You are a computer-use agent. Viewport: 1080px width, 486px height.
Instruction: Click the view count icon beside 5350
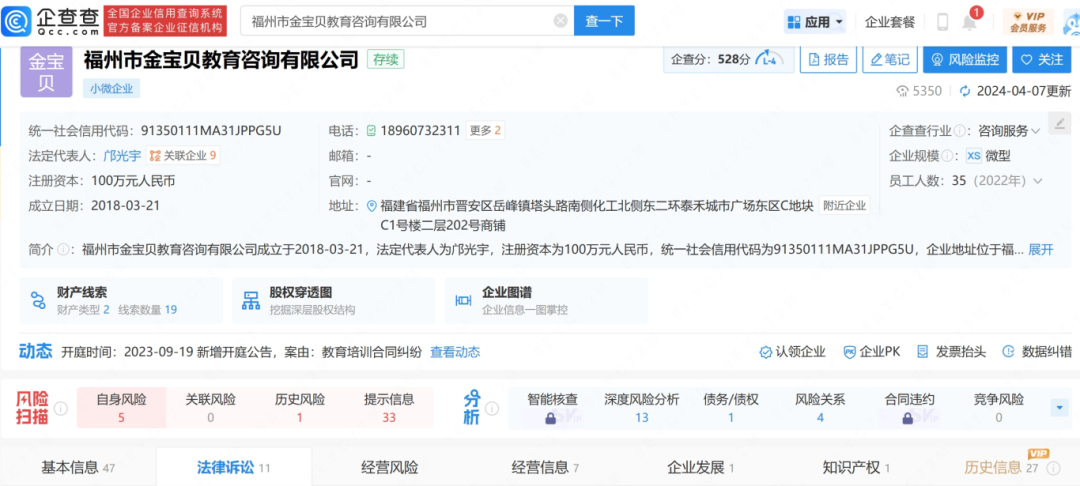pyautogui.click(x=902, y=92)
